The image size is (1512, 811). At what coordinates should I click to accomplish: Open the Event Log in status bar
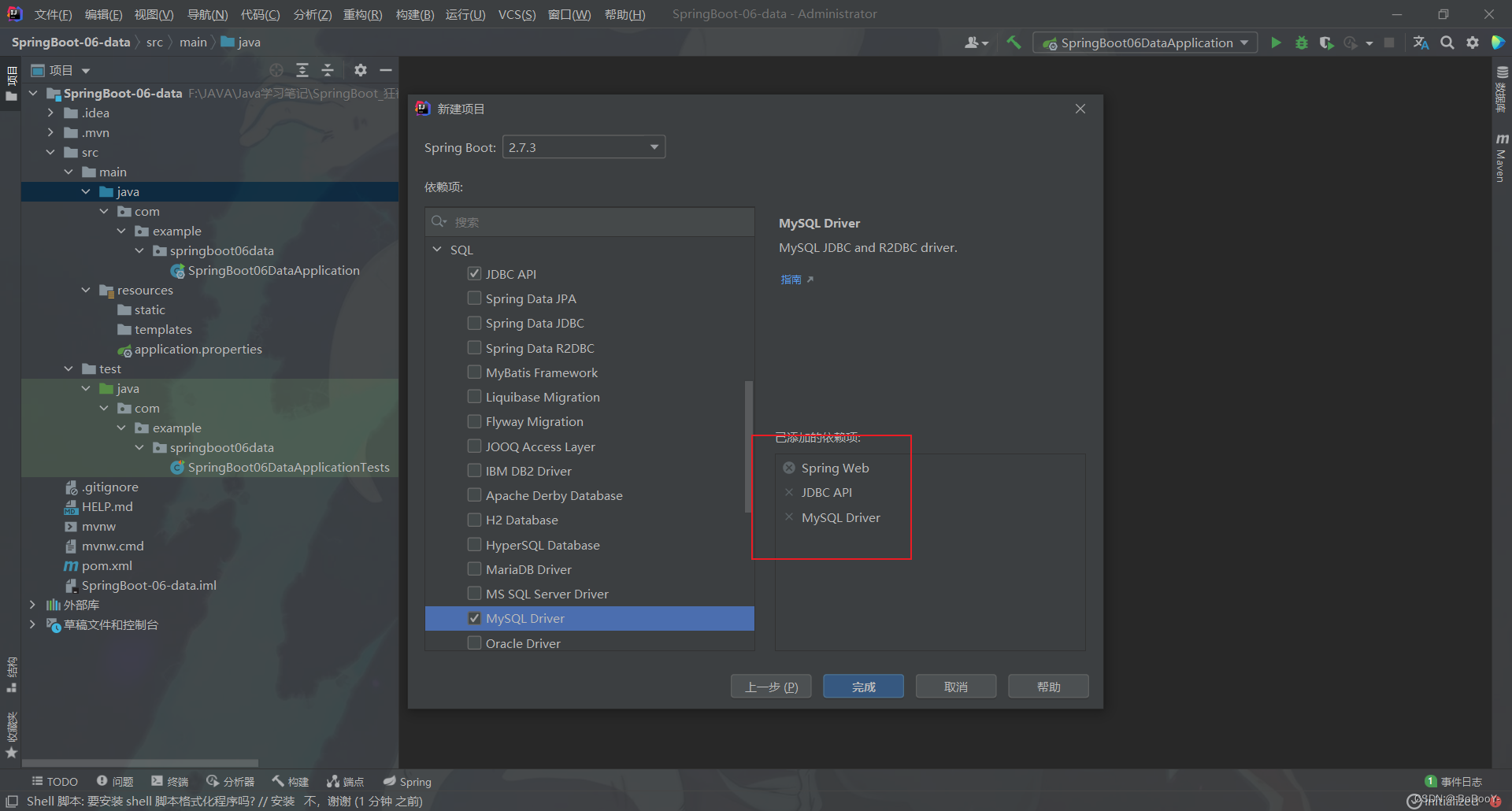[x=1454, y=781]
